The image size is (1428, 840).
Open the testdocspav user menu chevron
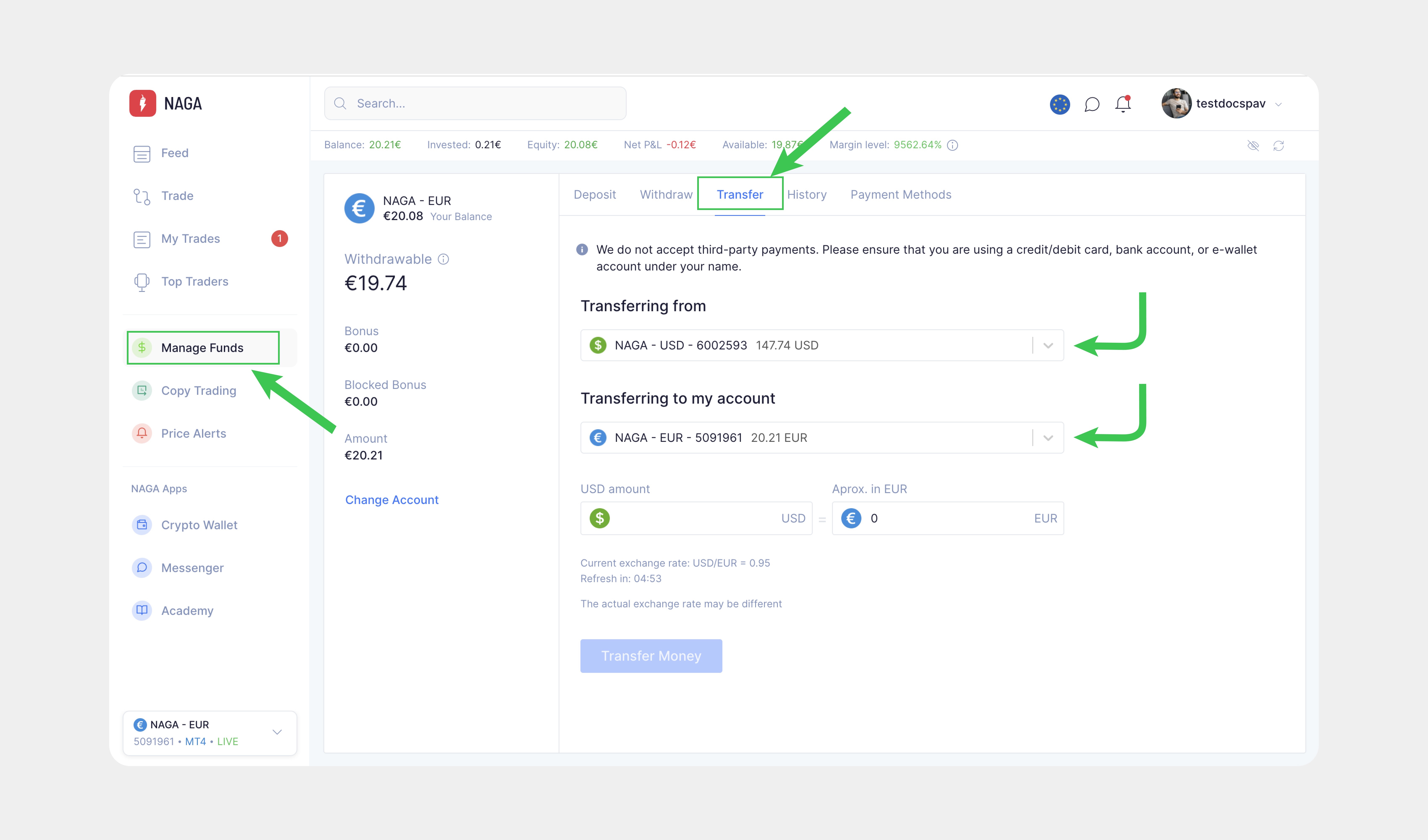[1278, 104]
